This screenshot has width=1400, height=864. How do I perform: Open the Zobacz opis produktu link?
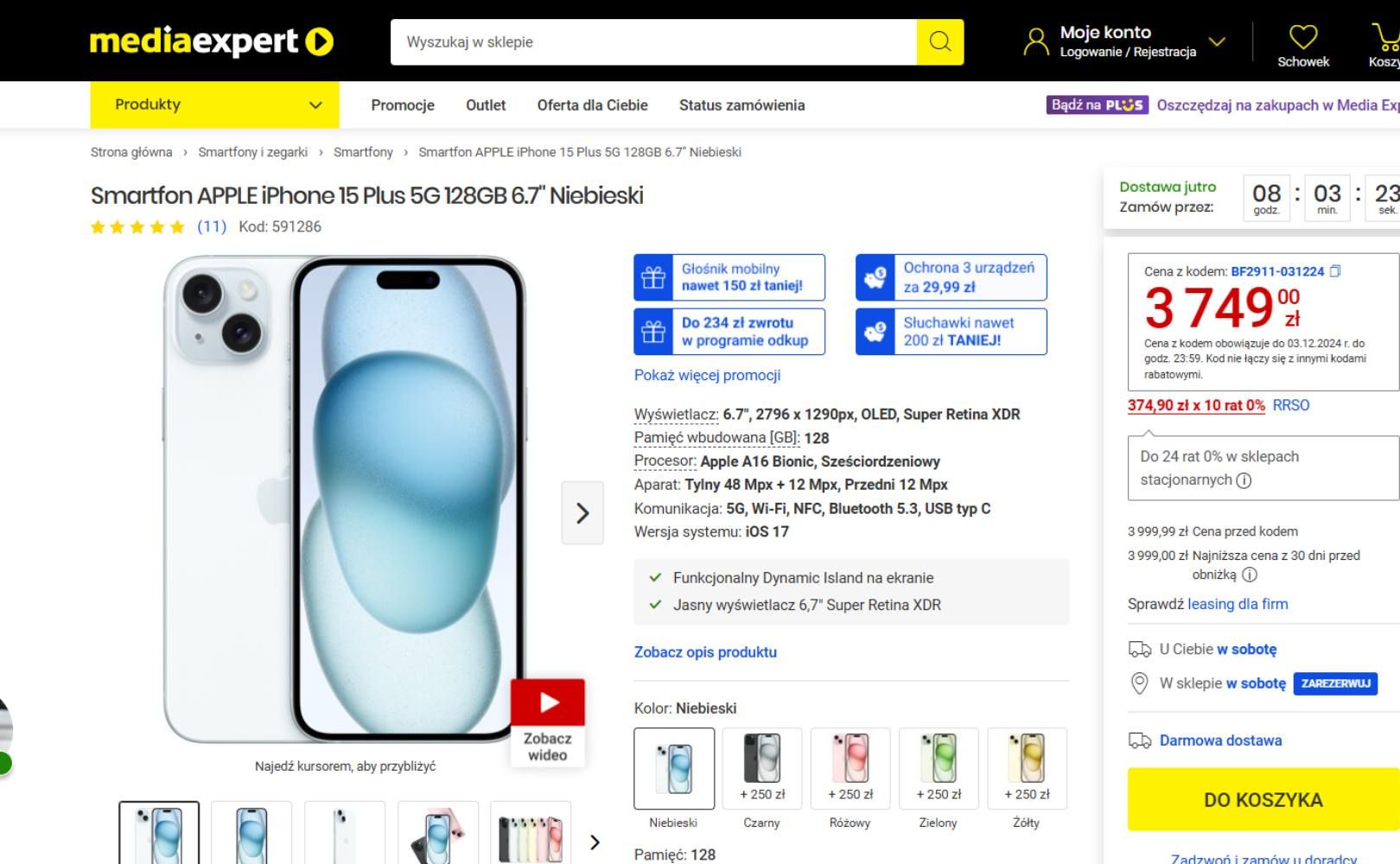click(705, 652)
